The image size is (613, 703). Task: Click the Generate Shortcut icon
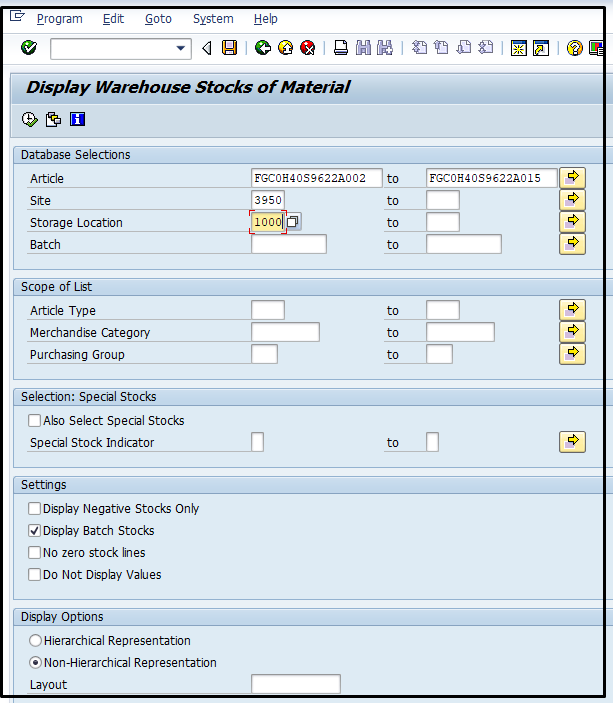pos(541,48)
